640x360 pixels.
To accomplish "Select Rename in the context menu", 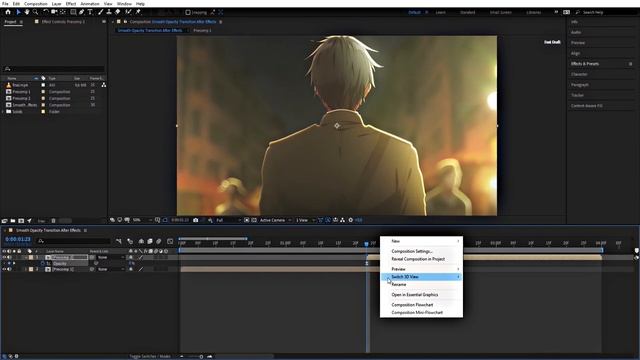I will 399,284.
